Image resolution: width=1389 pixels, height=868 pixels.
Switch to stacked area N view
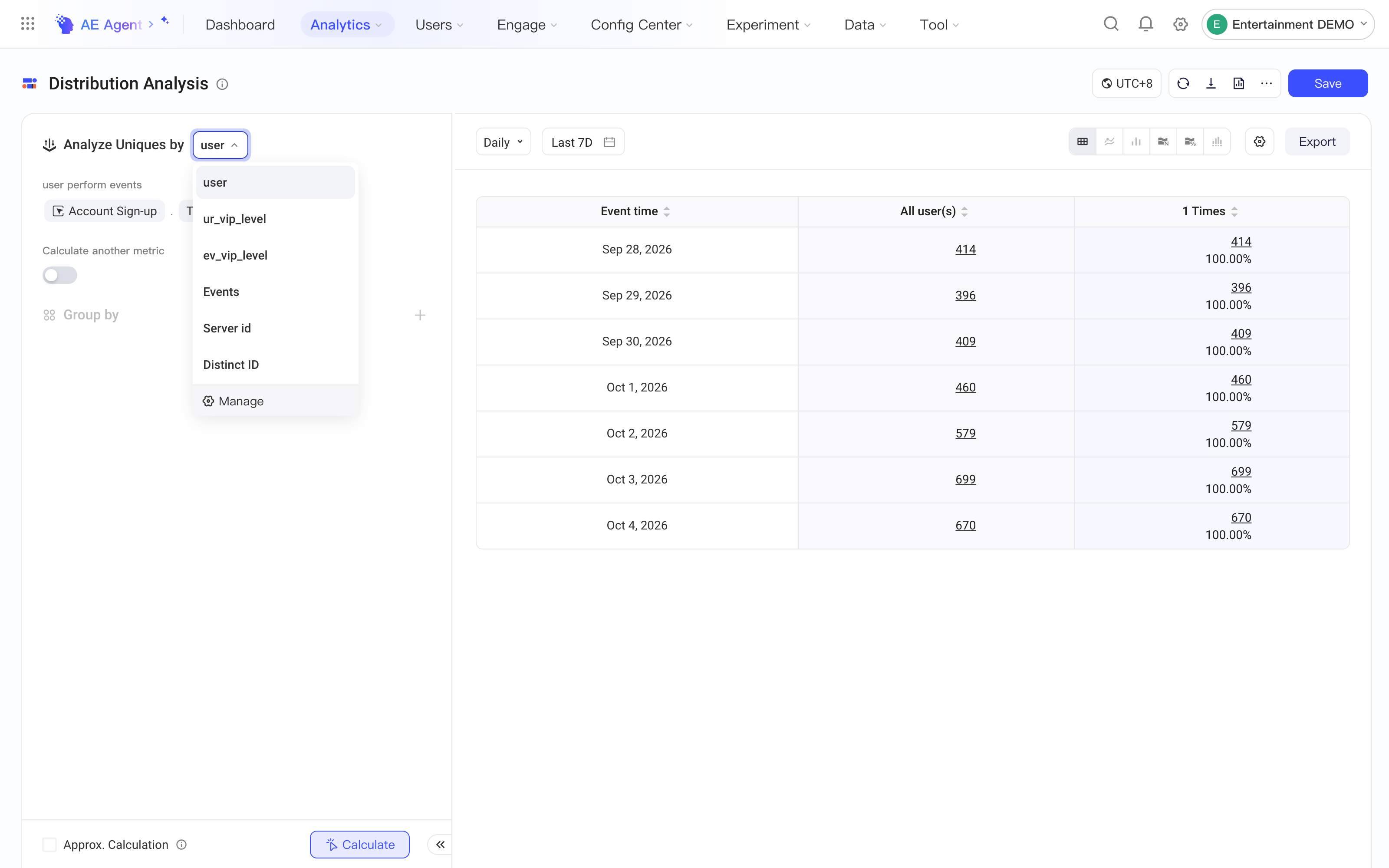[1163, 142]
